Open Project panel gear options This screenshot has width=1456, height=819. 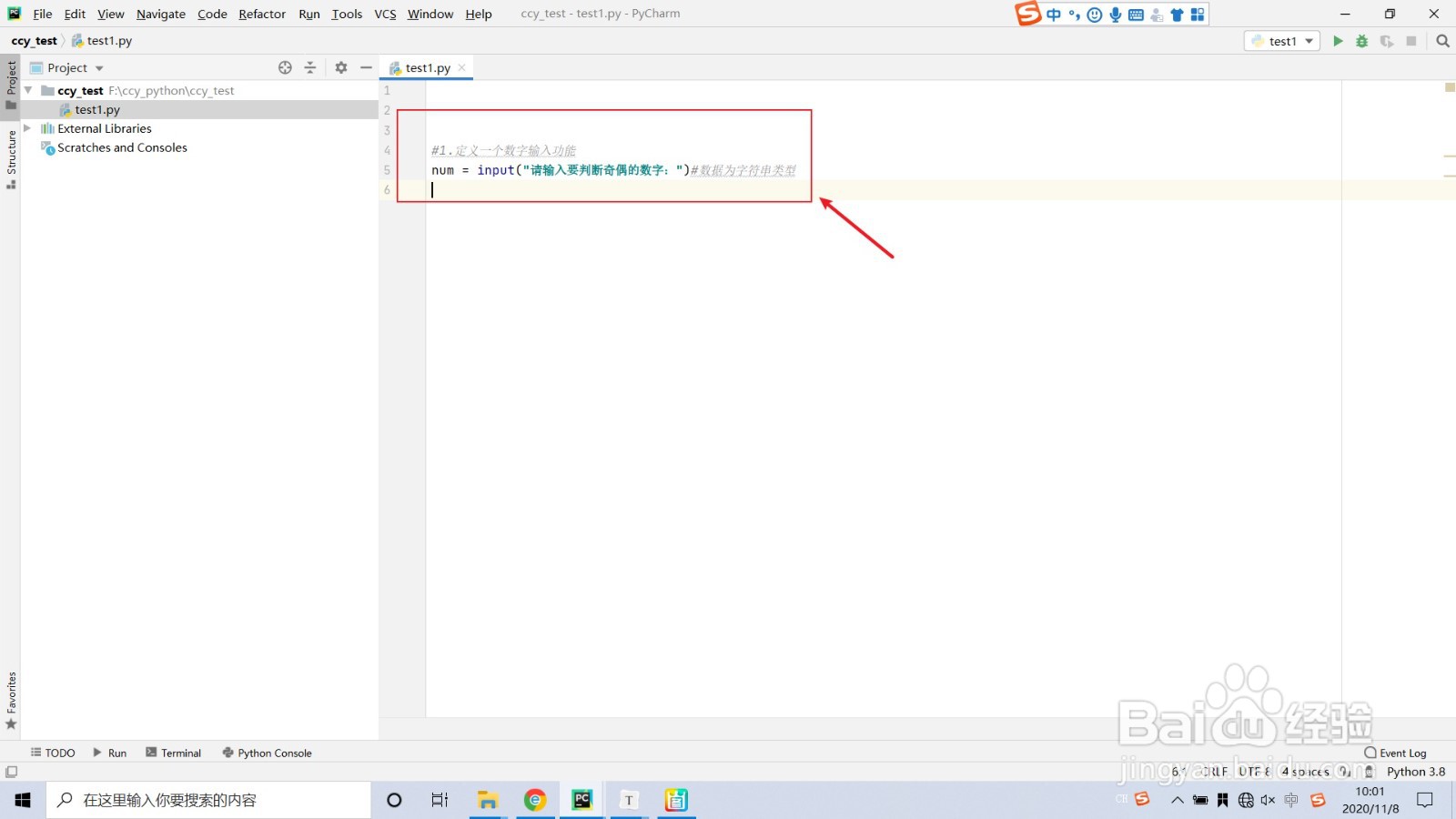341,67
